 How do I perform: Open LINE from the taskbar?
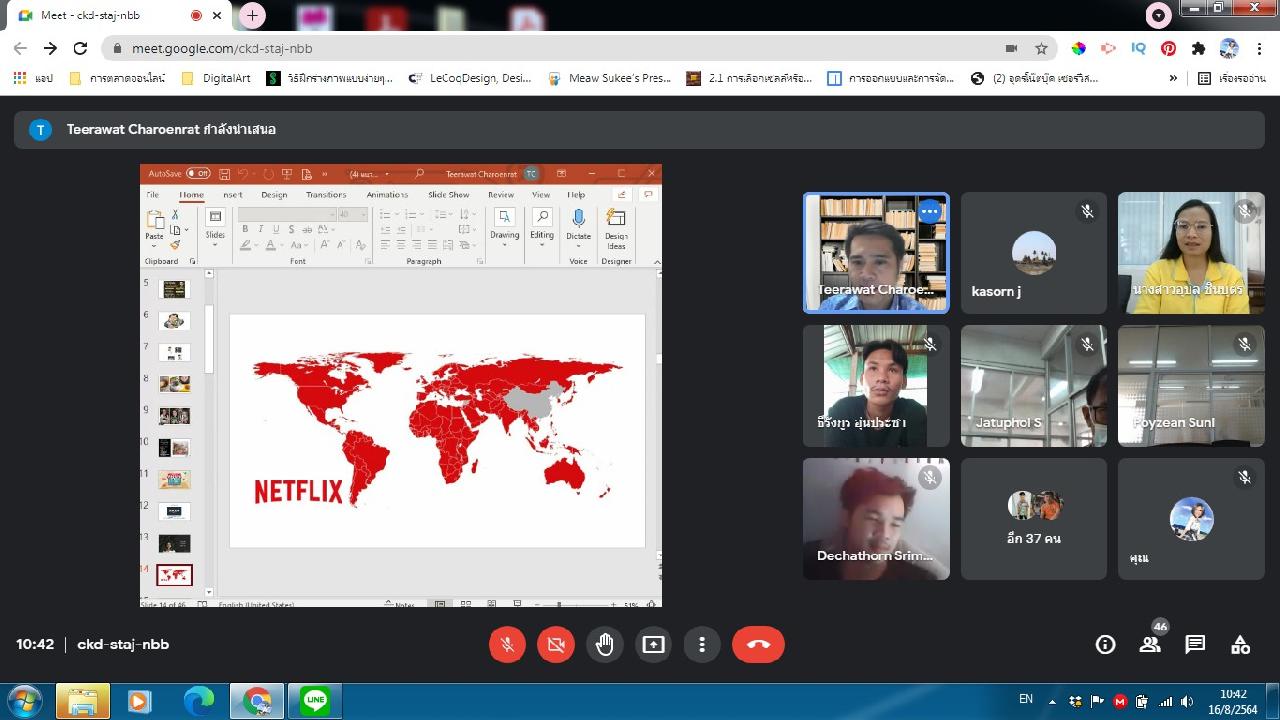click(315, 701)
